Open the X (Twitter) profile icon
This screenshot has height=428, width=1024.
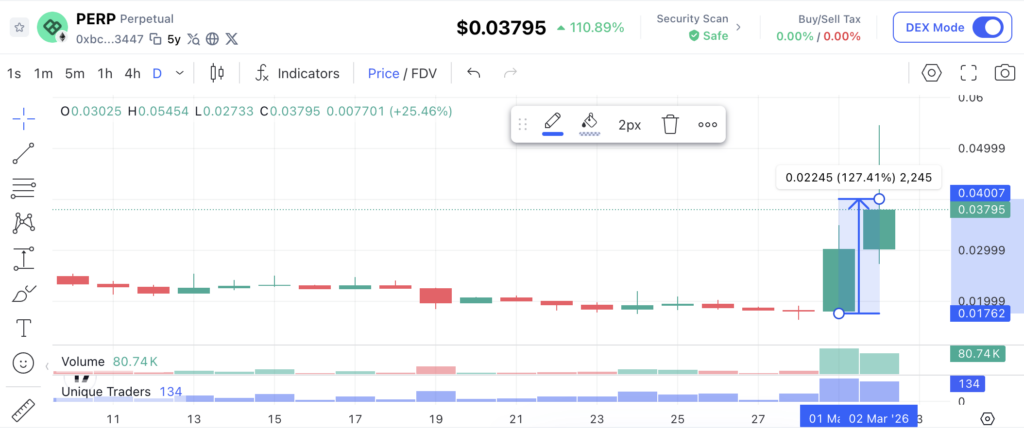tap(231, 39)
